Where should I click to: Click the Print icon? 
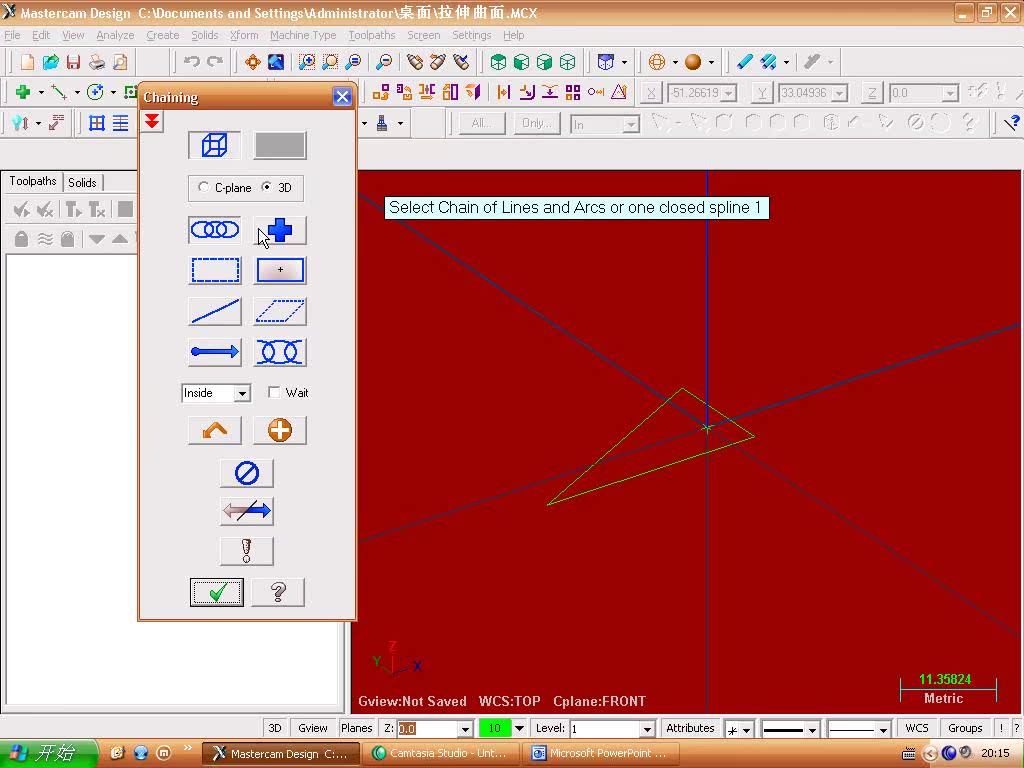click(x=97, y=62)
